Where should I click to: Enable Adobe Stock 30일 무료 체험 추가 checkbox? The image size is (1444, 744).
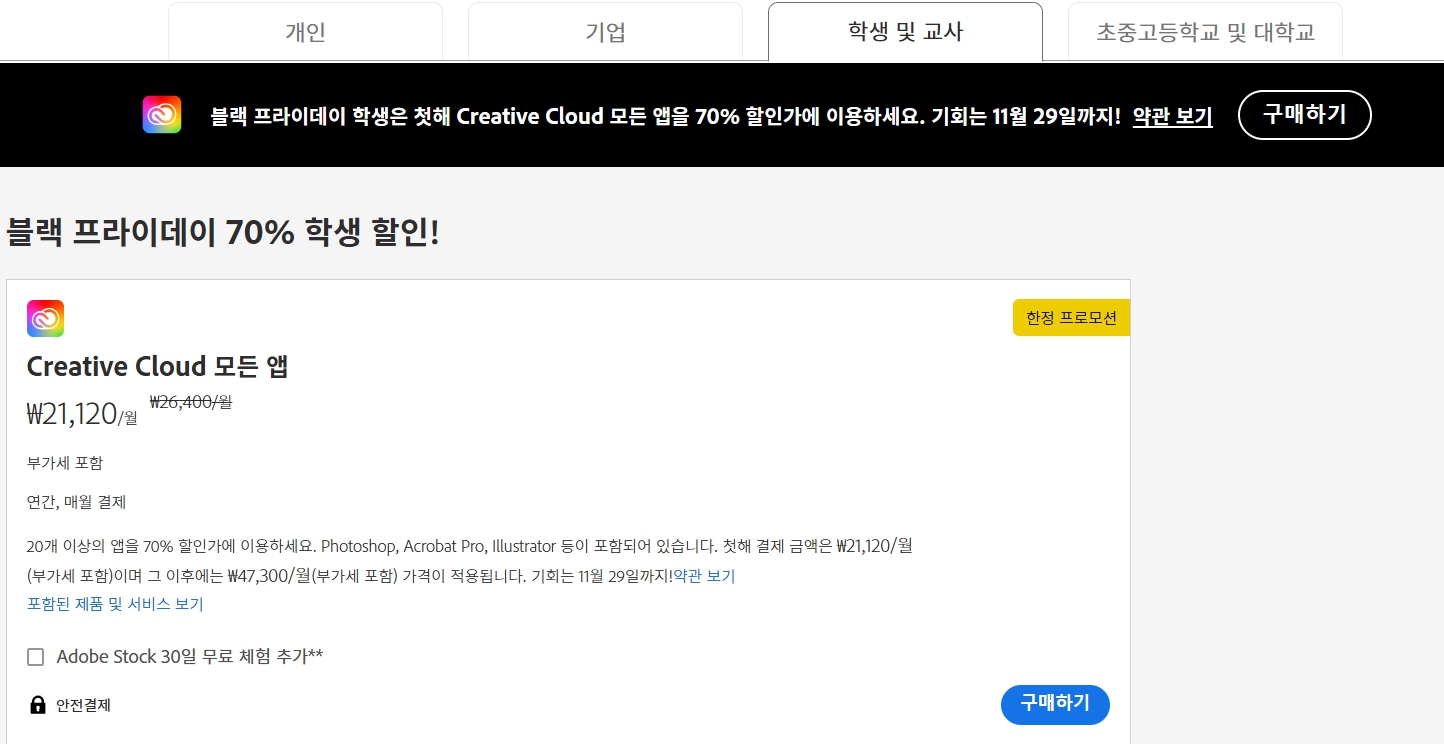36,657
